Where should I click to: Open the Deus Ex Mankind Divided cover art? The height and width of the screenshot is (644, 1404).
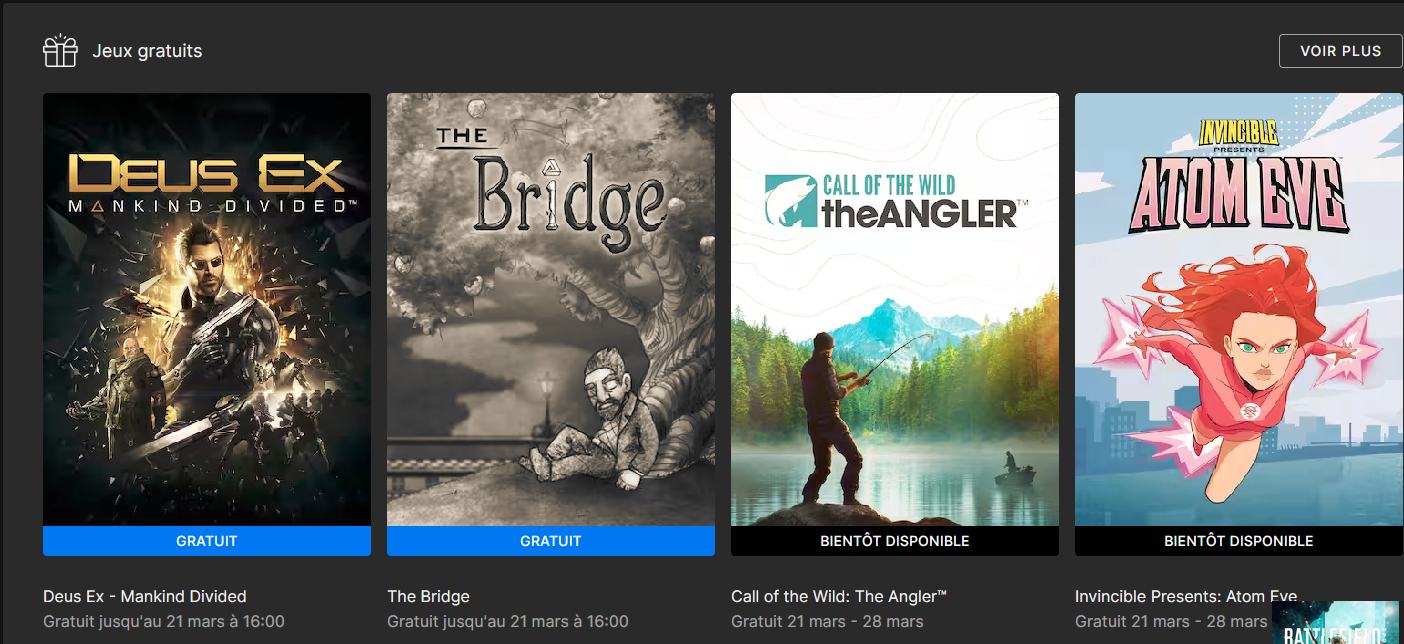[207, 310]
